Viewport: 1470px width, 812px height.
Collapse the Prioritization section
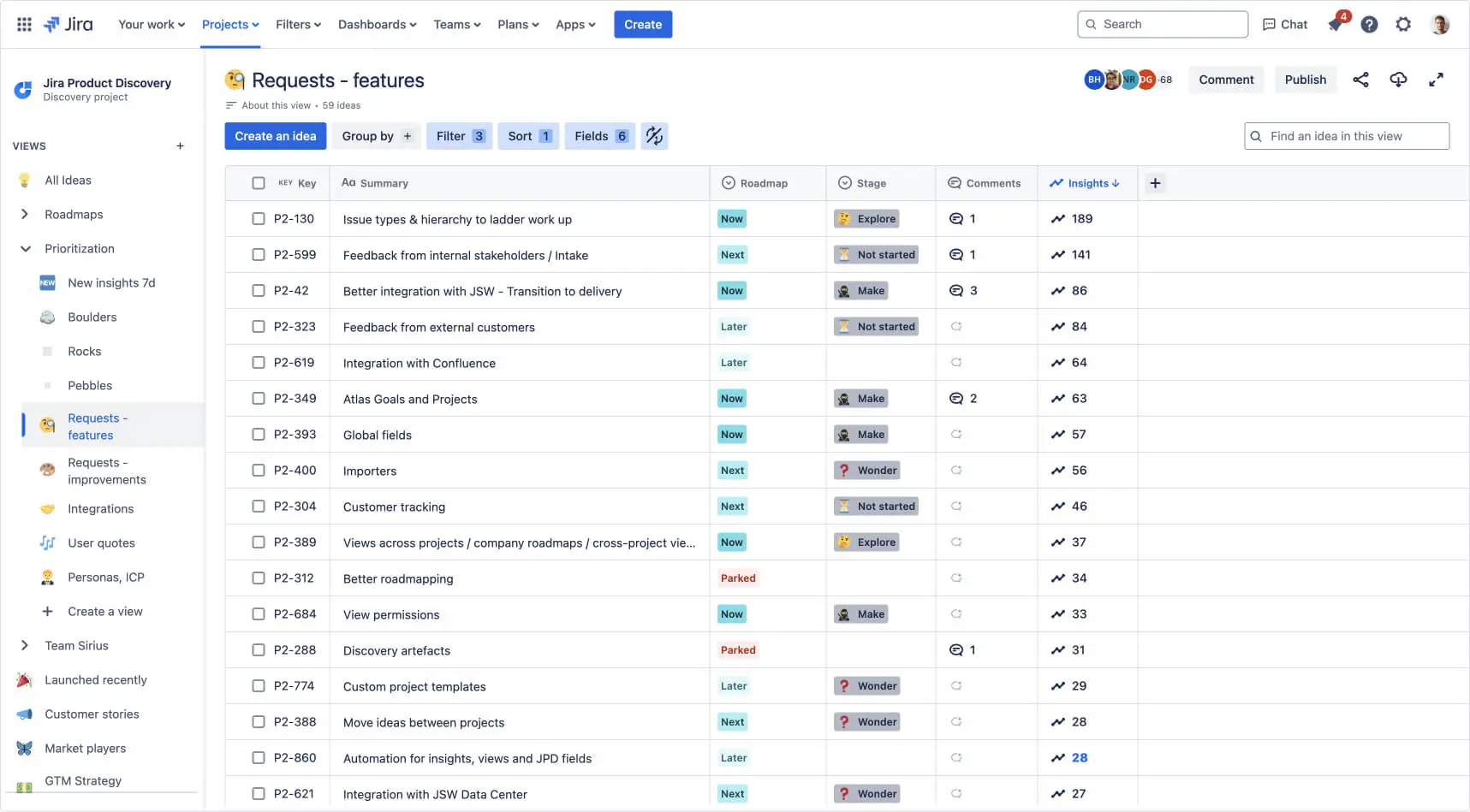coord(25,249)
